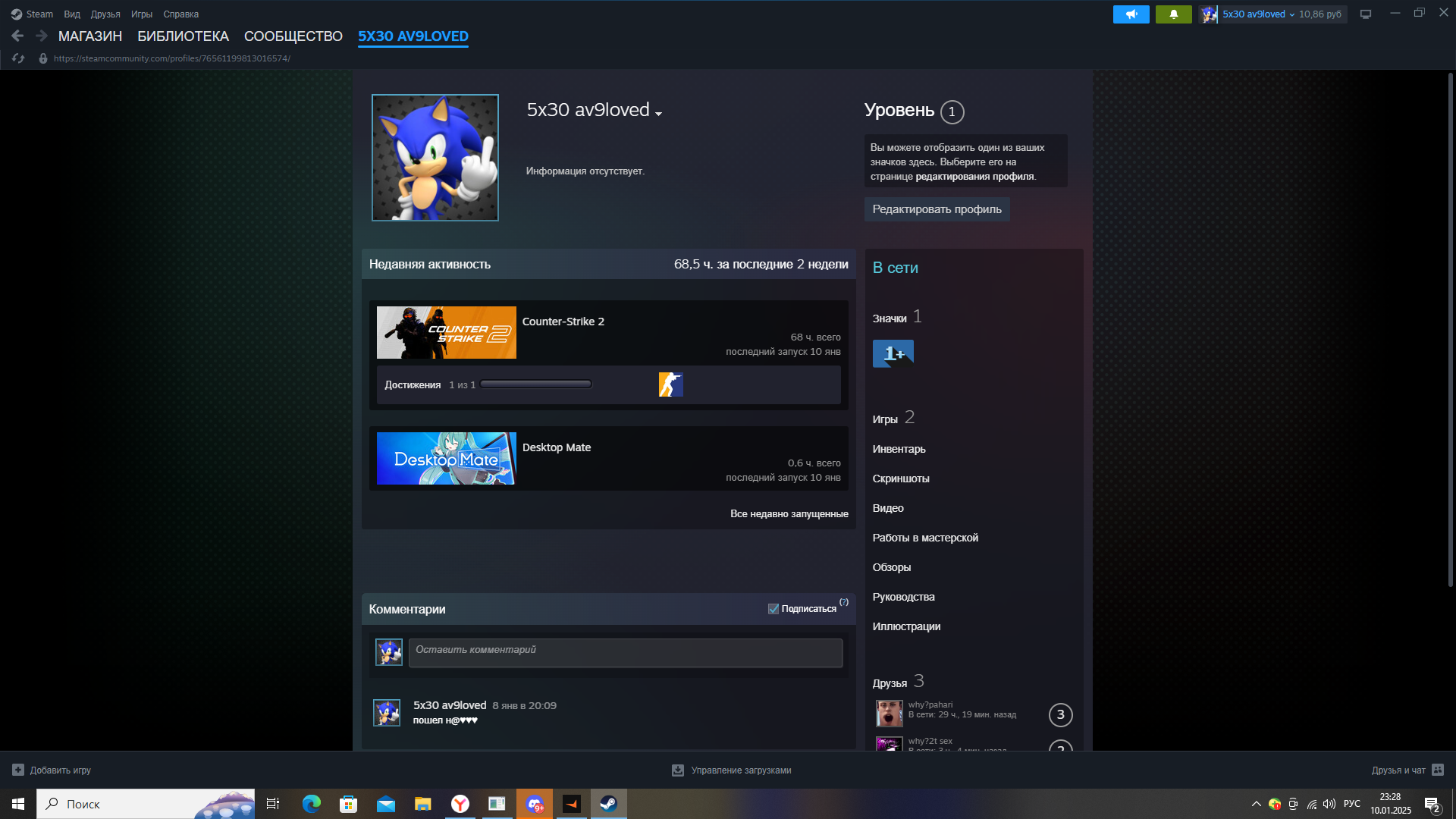Open the Вид menu
This screenshot has height=819, width=1456.
click(x=72, y=14)
